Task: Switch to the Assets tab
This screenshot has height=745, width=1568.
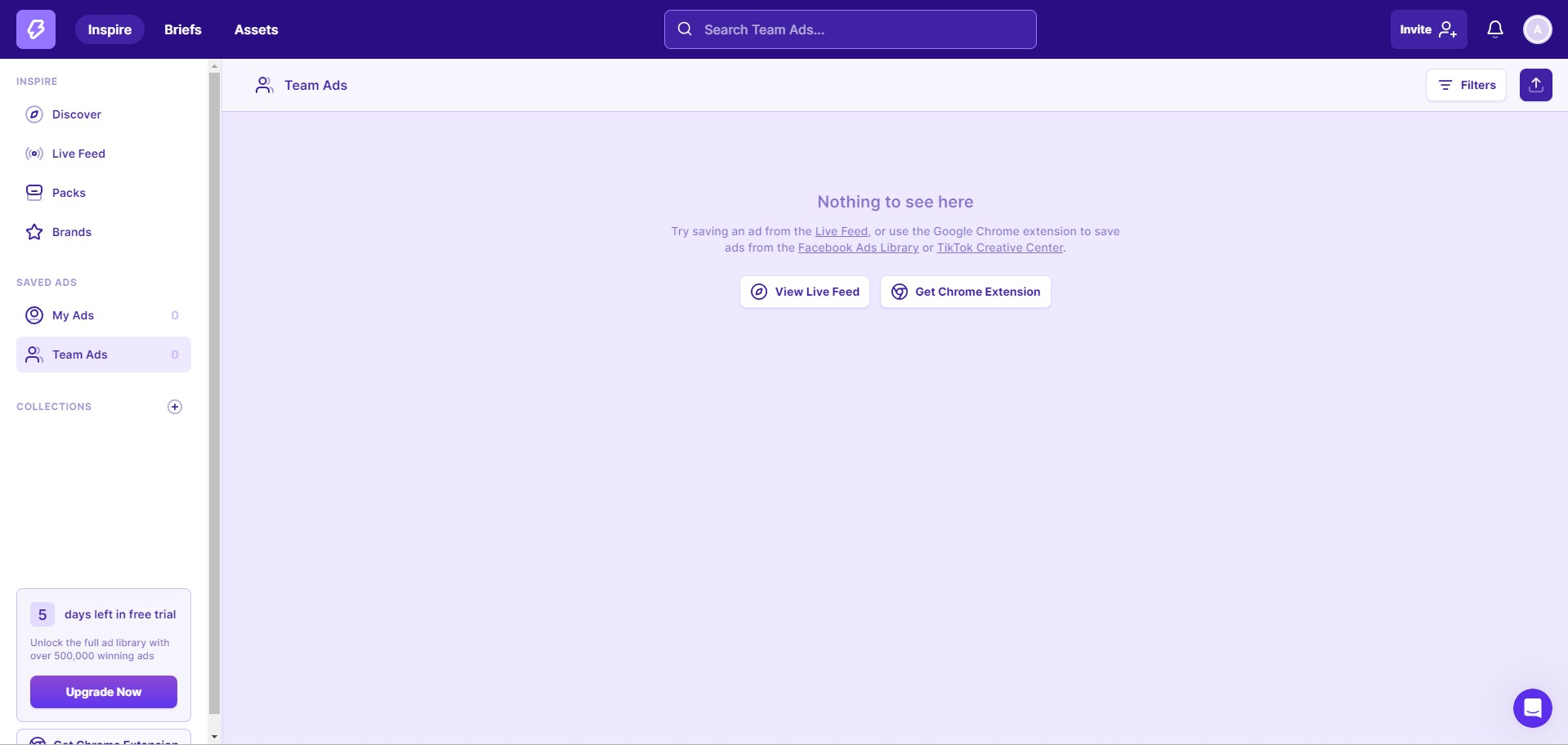Action: [x=257, y=29]
